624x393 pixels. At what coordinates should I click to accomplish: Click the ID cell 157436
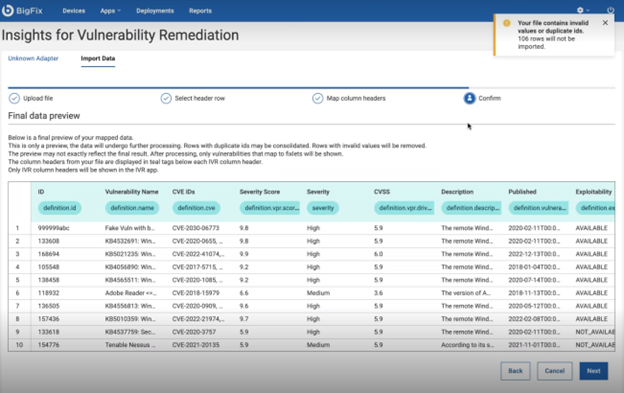(49, 319)
